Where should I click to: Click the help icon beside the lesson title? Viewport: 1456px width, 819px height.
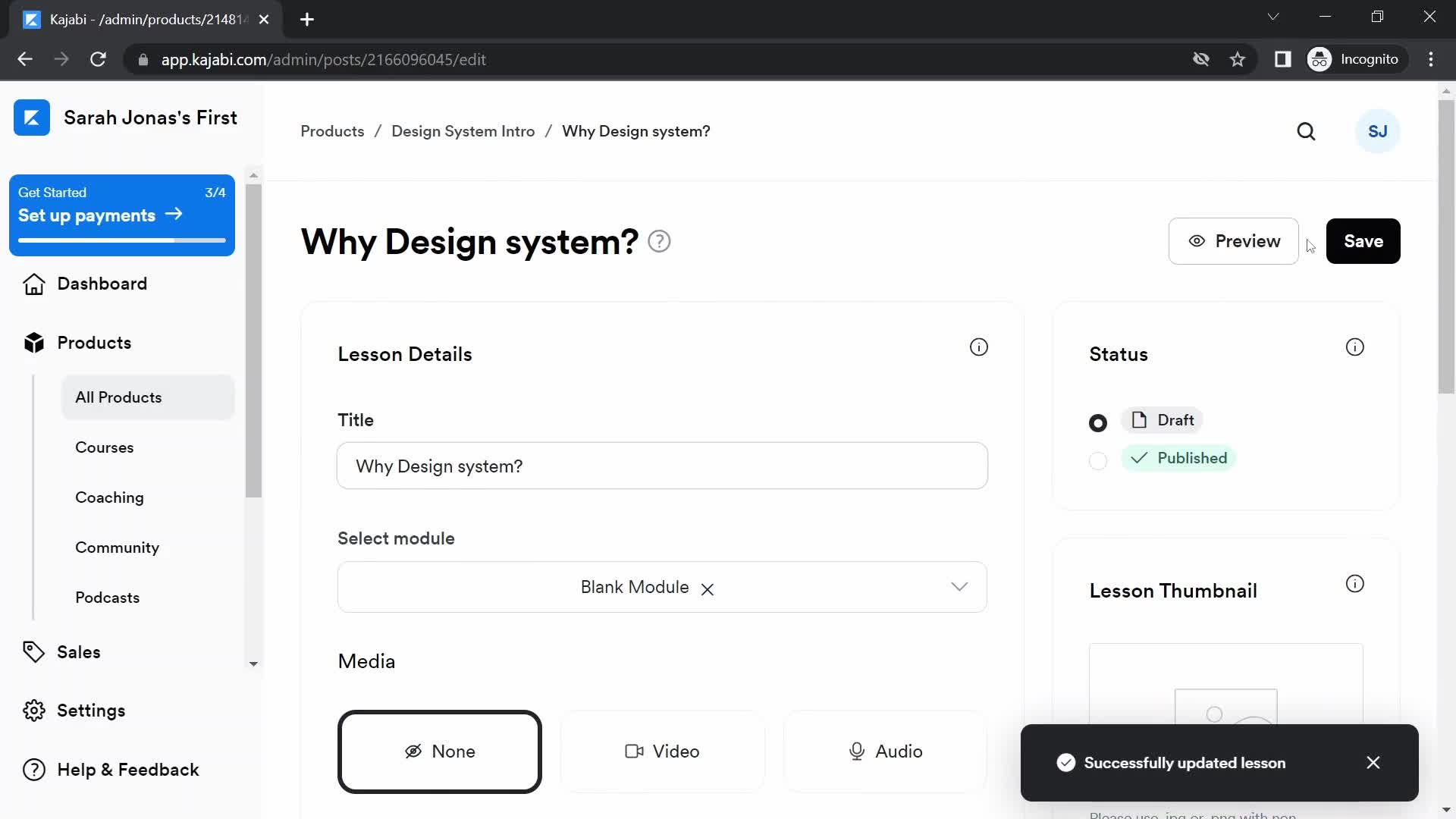point(659,241)
